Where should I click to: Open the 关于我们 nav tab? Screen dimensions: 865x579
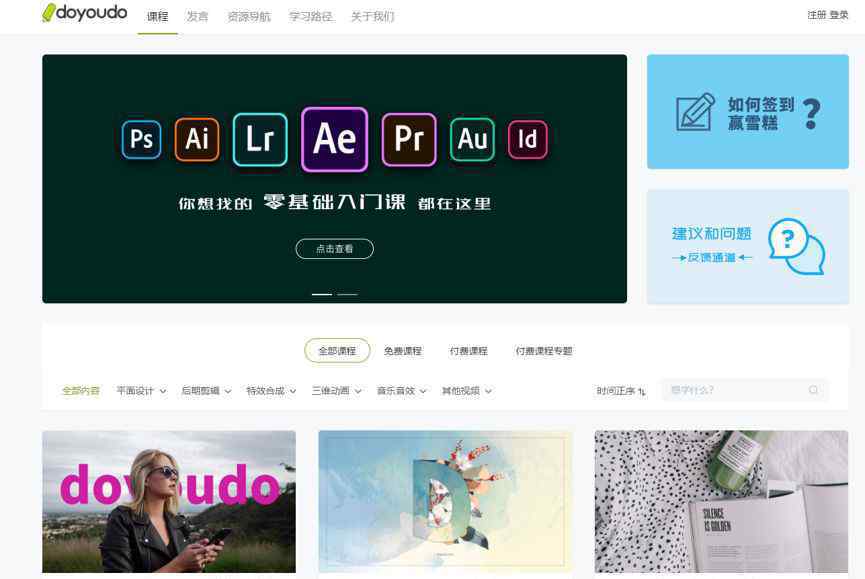click(x=373, y=17)
